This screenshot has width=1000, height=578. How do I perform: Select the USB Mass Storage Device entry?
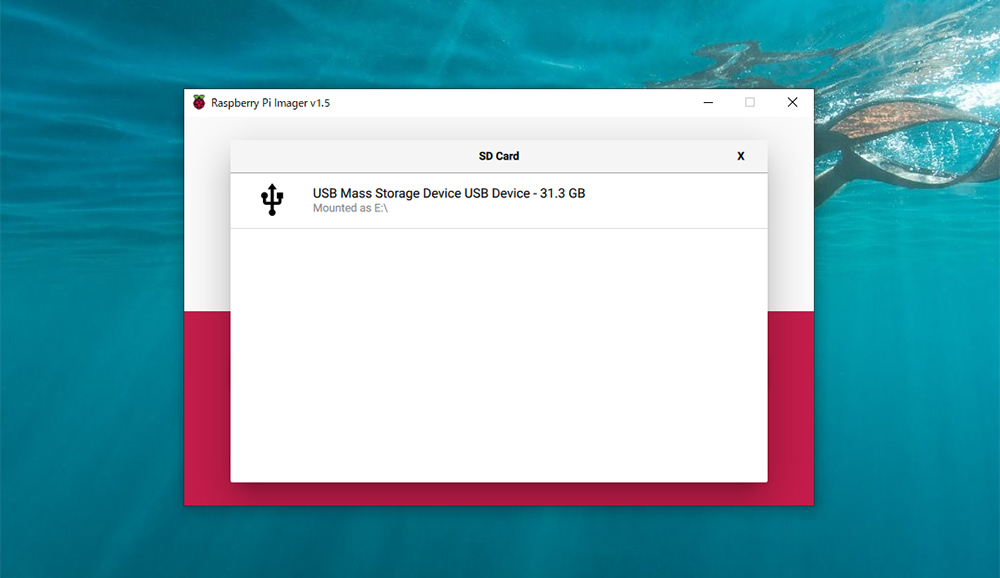499,200
